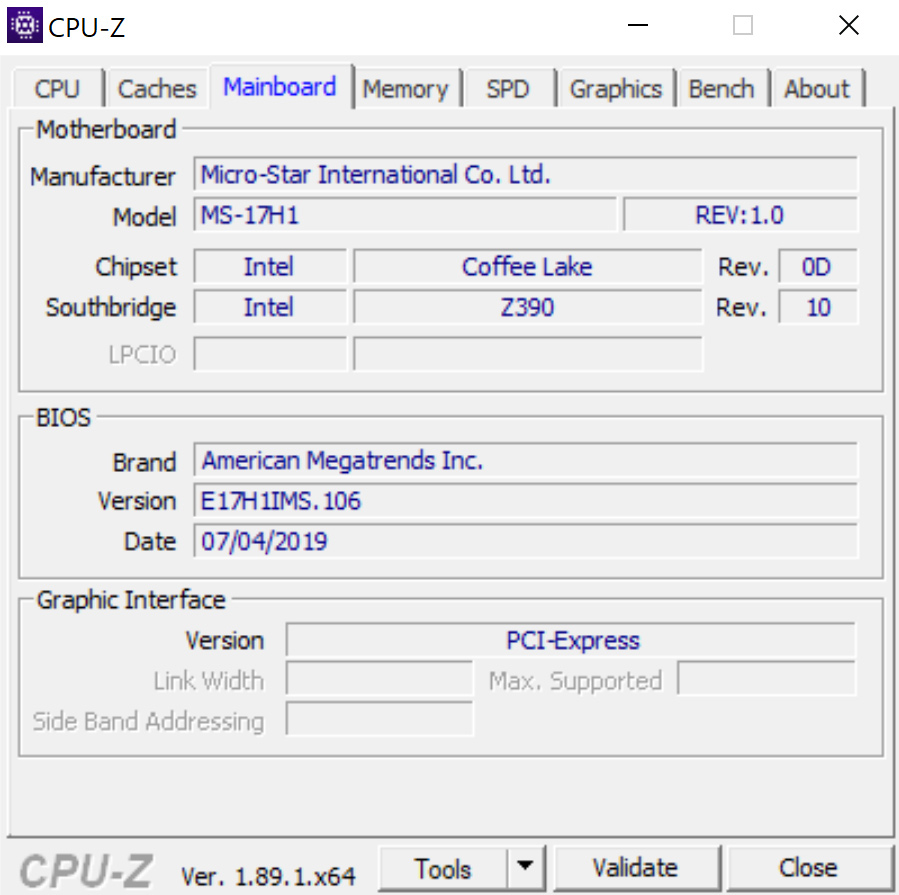
Task: Click the Ver. 1.89.1.x64 version text
Action: 268,876
